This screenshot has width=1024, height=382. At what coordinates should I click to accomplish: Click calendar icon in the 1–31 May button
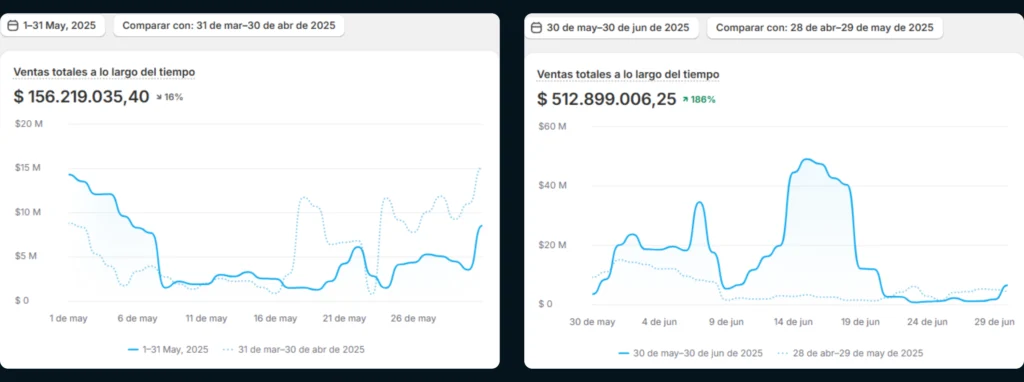pyautogui.click(x=13, y=26)
